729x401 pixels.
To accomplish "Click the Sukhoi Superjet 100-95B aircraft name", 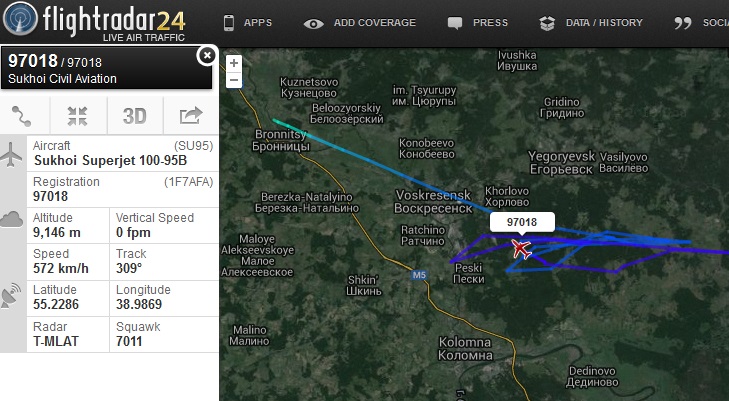I will pos(111,161).
